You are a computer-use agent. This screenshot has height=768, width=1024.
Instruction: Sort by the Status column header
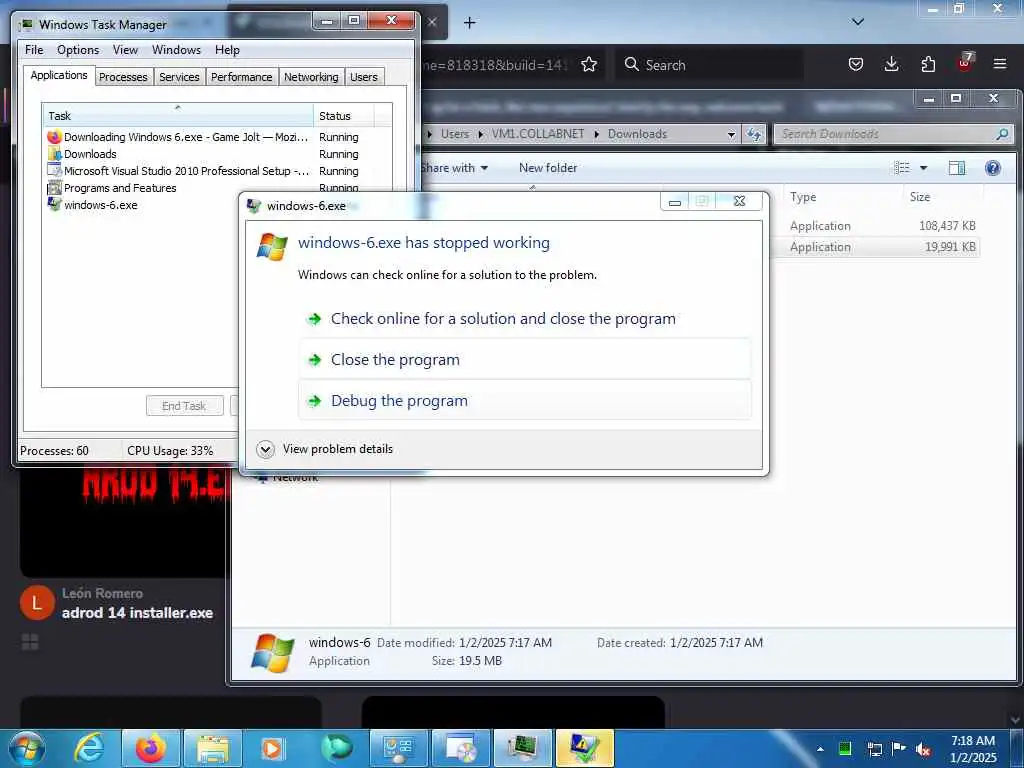pos(344,116)
